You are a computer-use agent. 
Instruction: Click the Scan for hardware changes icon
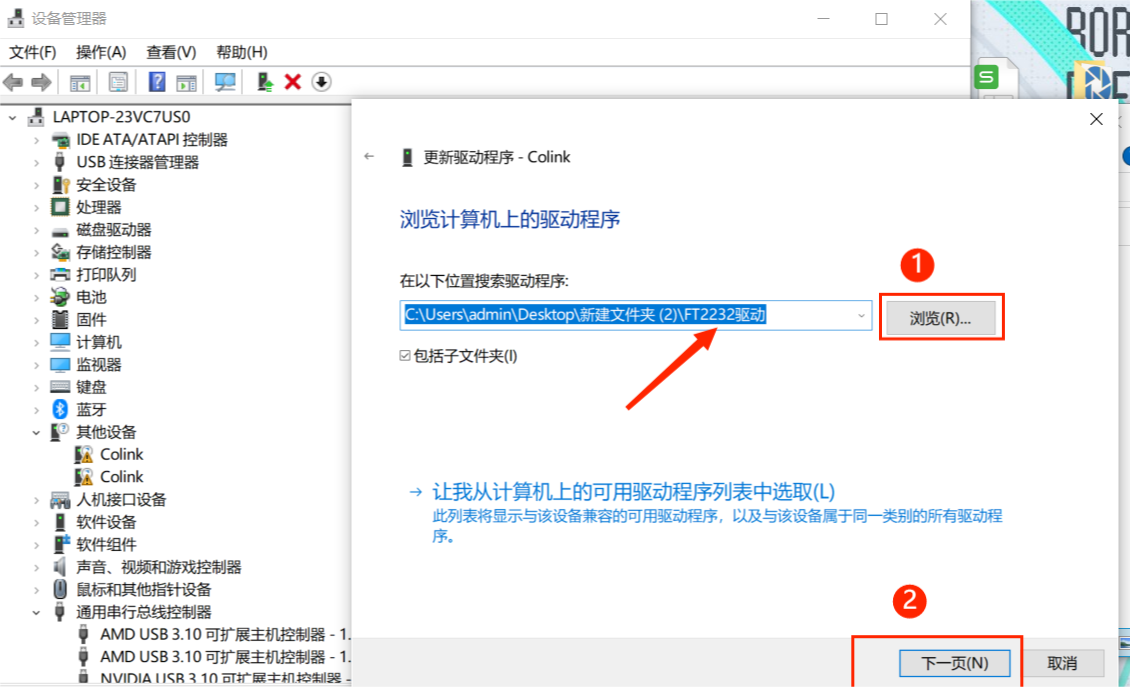[227, 81]
